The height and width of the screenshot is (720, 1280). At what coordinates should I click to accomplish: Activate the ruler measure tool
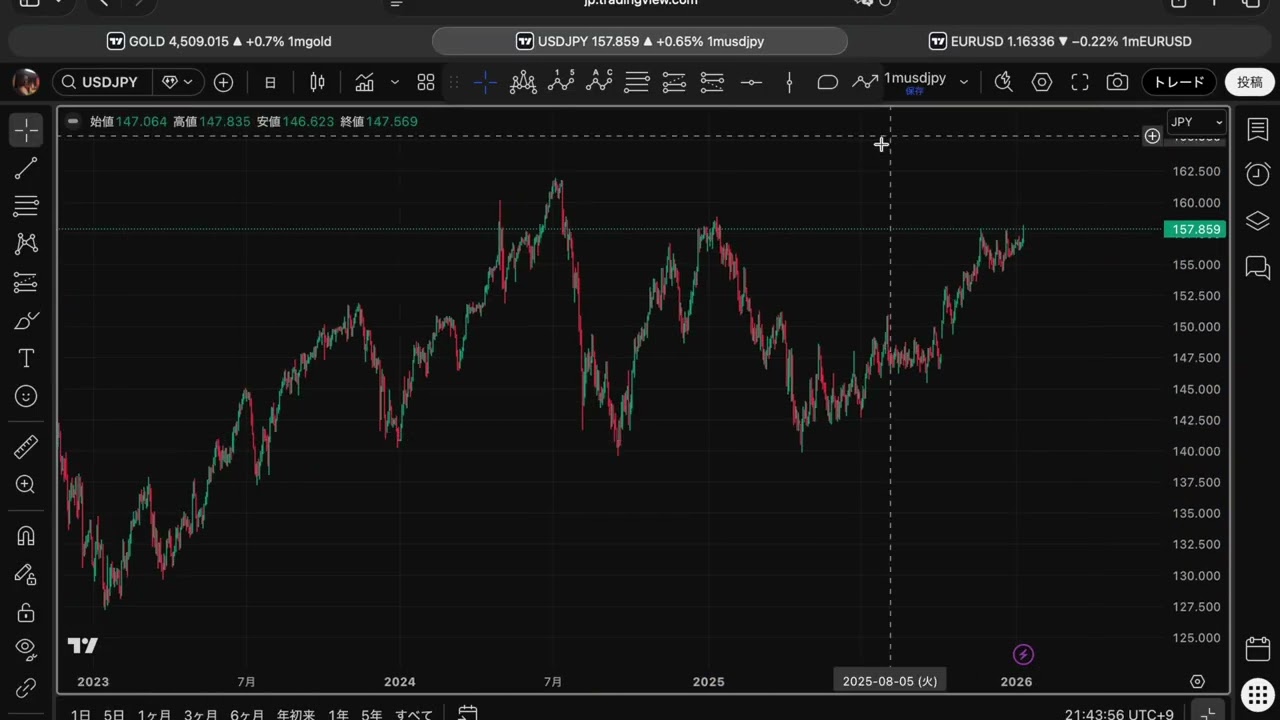tap(26, 447)
